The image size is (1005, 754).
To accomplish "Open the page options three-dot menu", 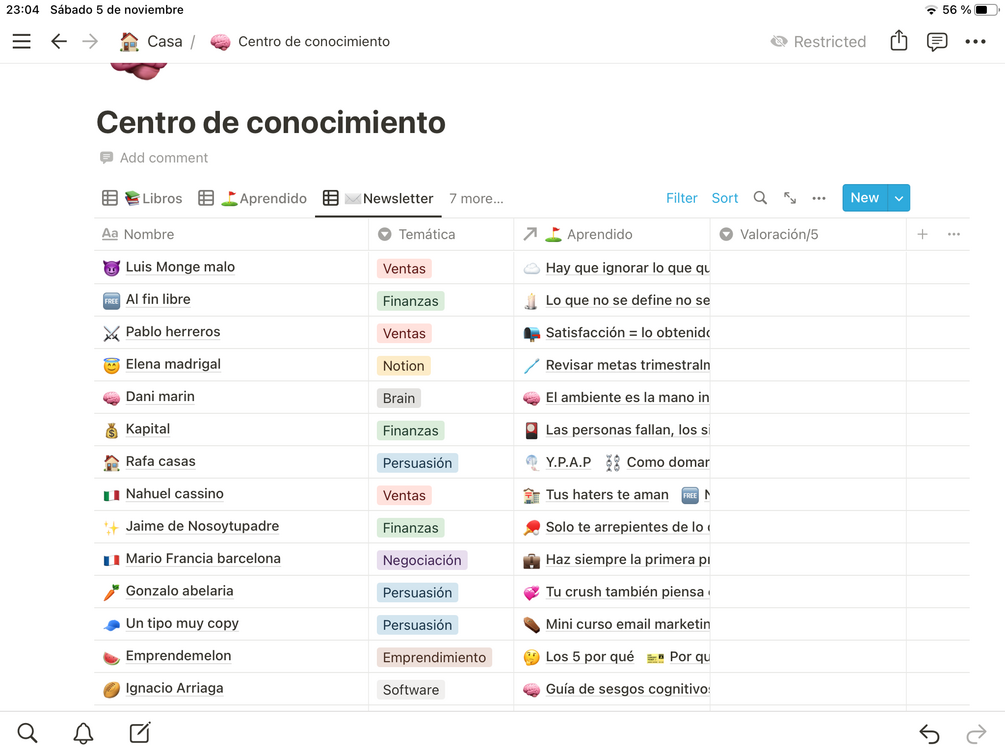I will coord(975,42).
